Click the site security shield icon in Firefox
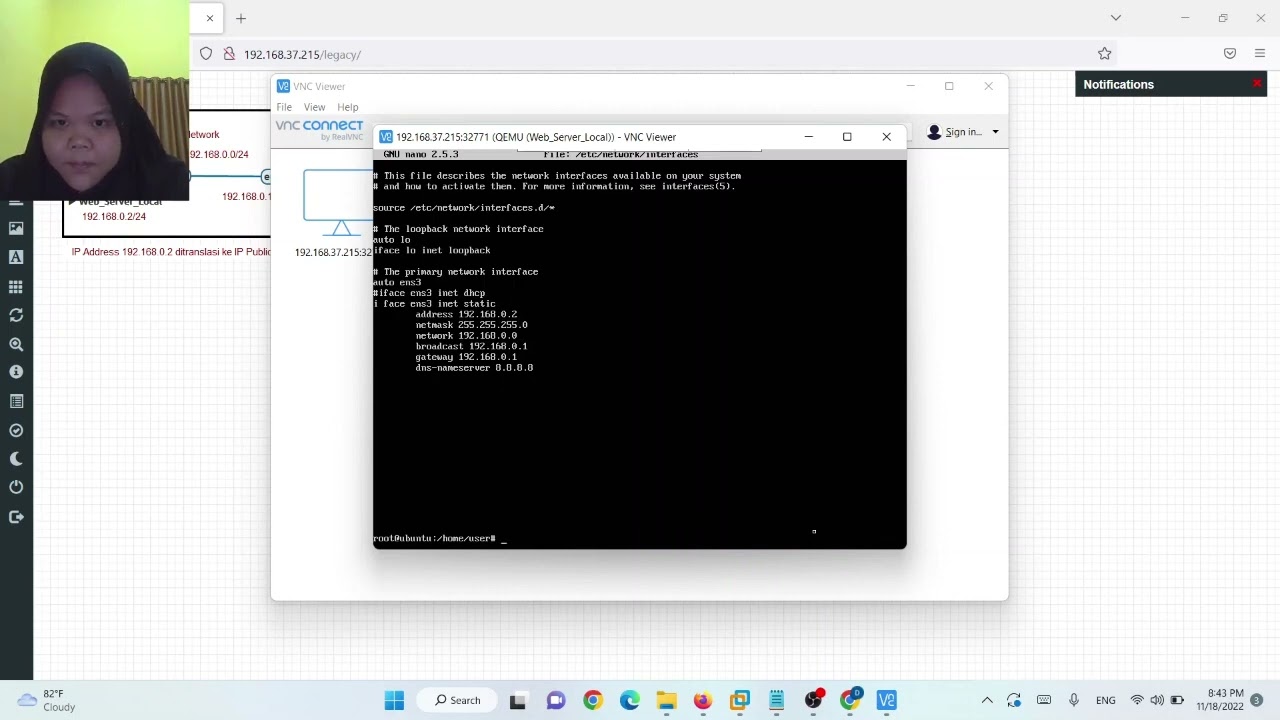 tap(206, 54)
